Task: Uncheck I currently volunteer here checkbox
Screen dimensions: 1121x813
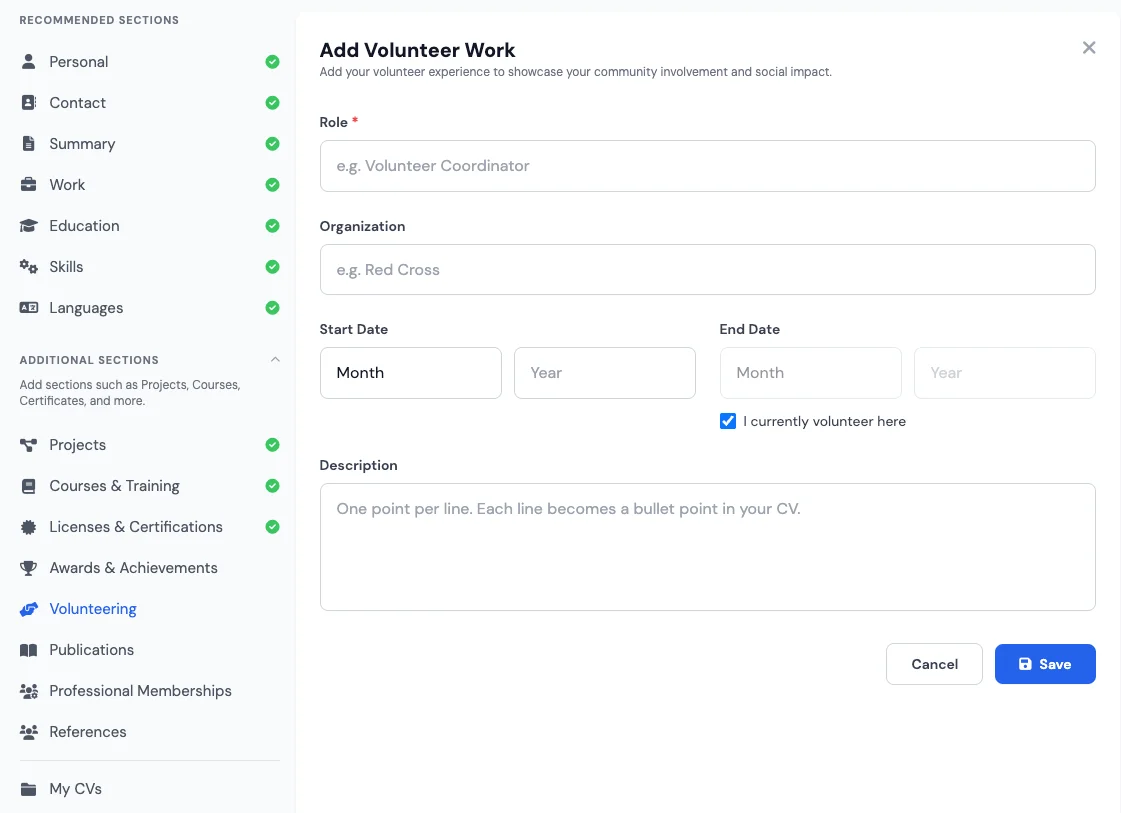Action: pos(728,421)
